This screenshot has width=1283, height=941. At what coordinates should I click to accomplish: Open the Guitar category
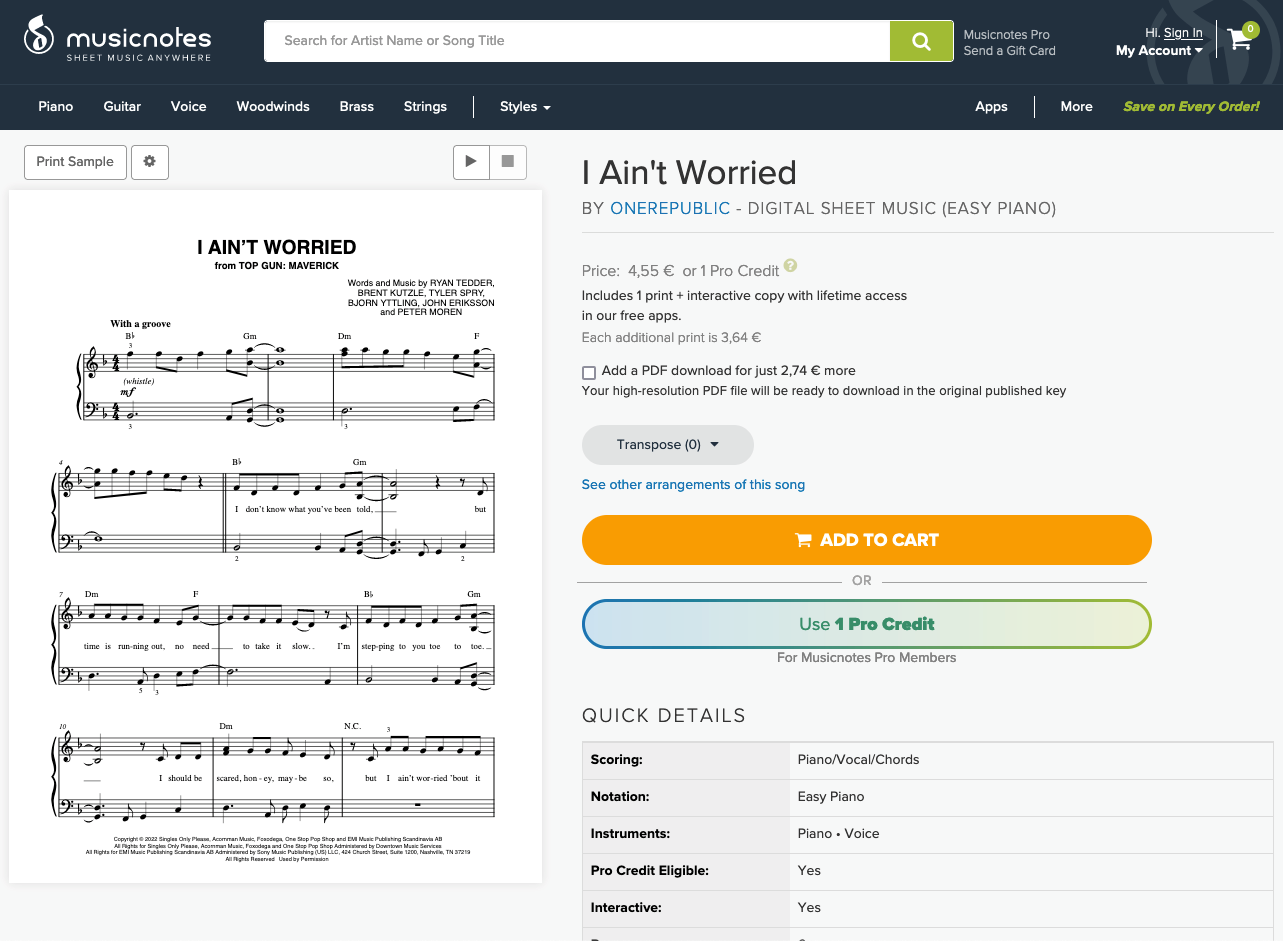point(122,107)
